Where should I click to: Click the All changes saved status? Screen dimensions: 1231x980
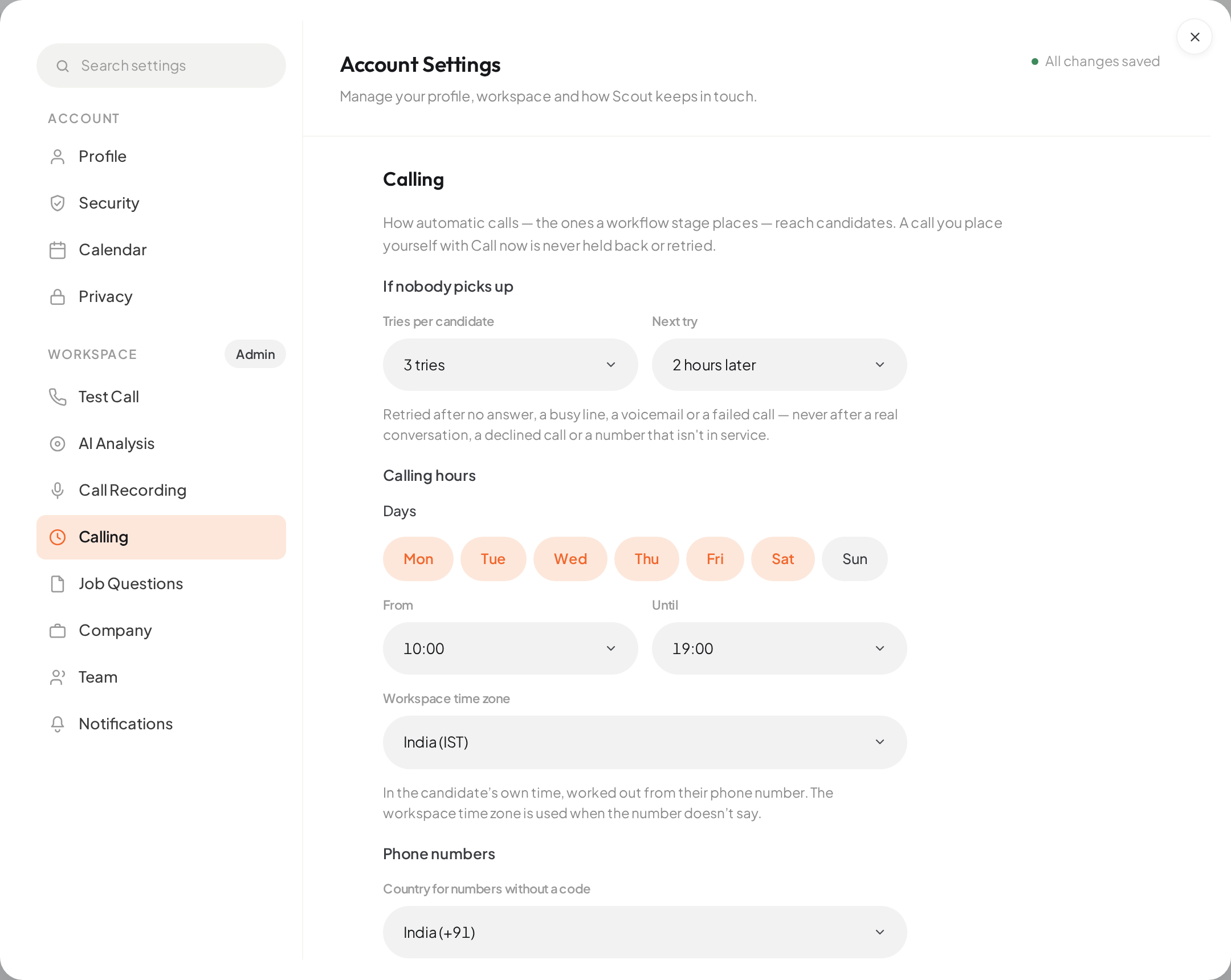coord(1095,61)
